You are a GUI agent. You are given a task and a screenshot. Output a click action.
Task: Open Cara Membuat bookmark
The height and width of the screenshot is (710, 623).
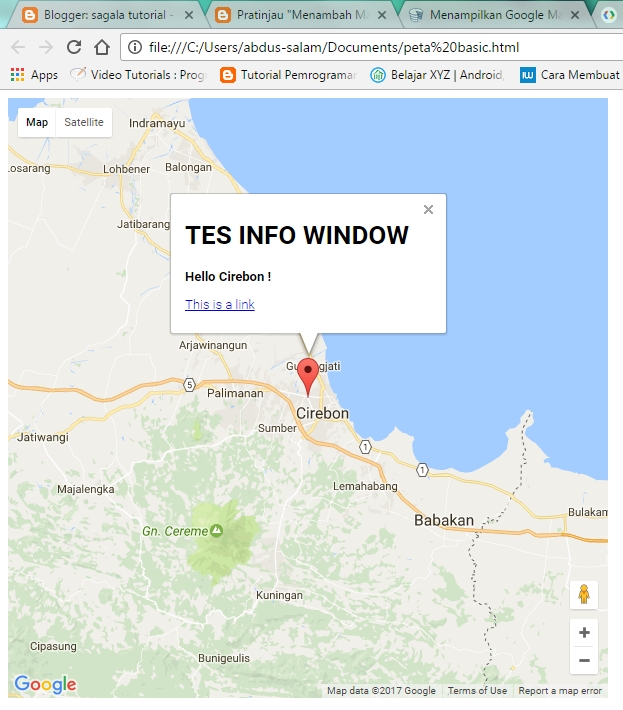point(570,75)
